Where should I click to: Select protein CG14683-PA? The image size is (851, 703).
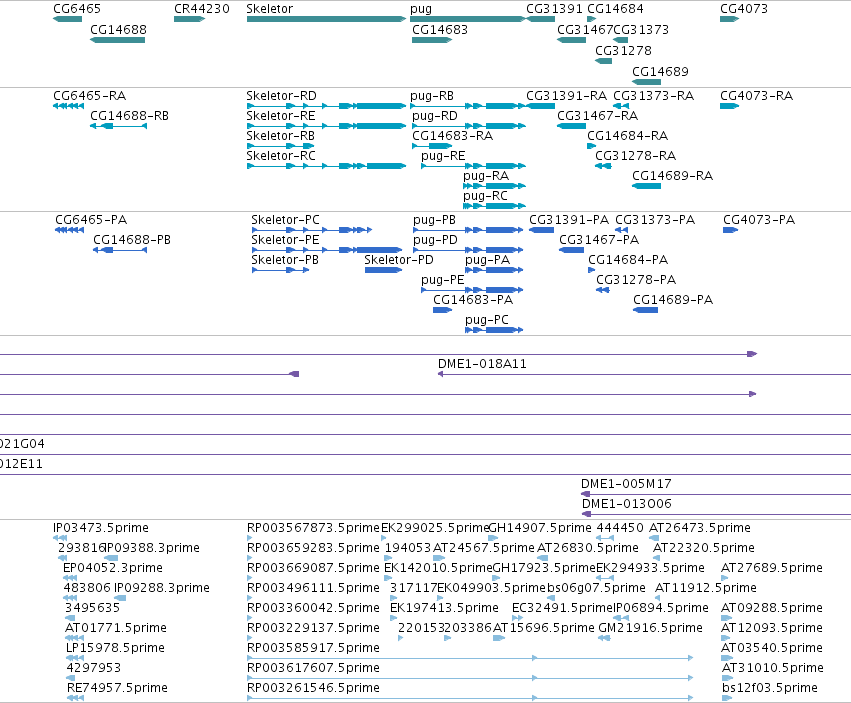pyautogui.click(x=442, y=311)
